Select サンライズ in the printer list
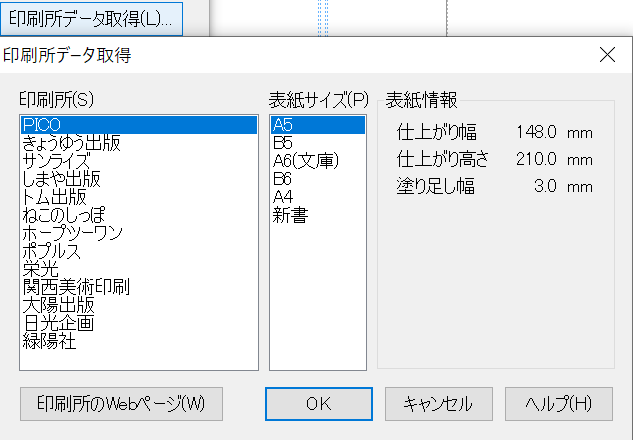The width and height of the screenshot is (633, 440). tap(139, 161)
